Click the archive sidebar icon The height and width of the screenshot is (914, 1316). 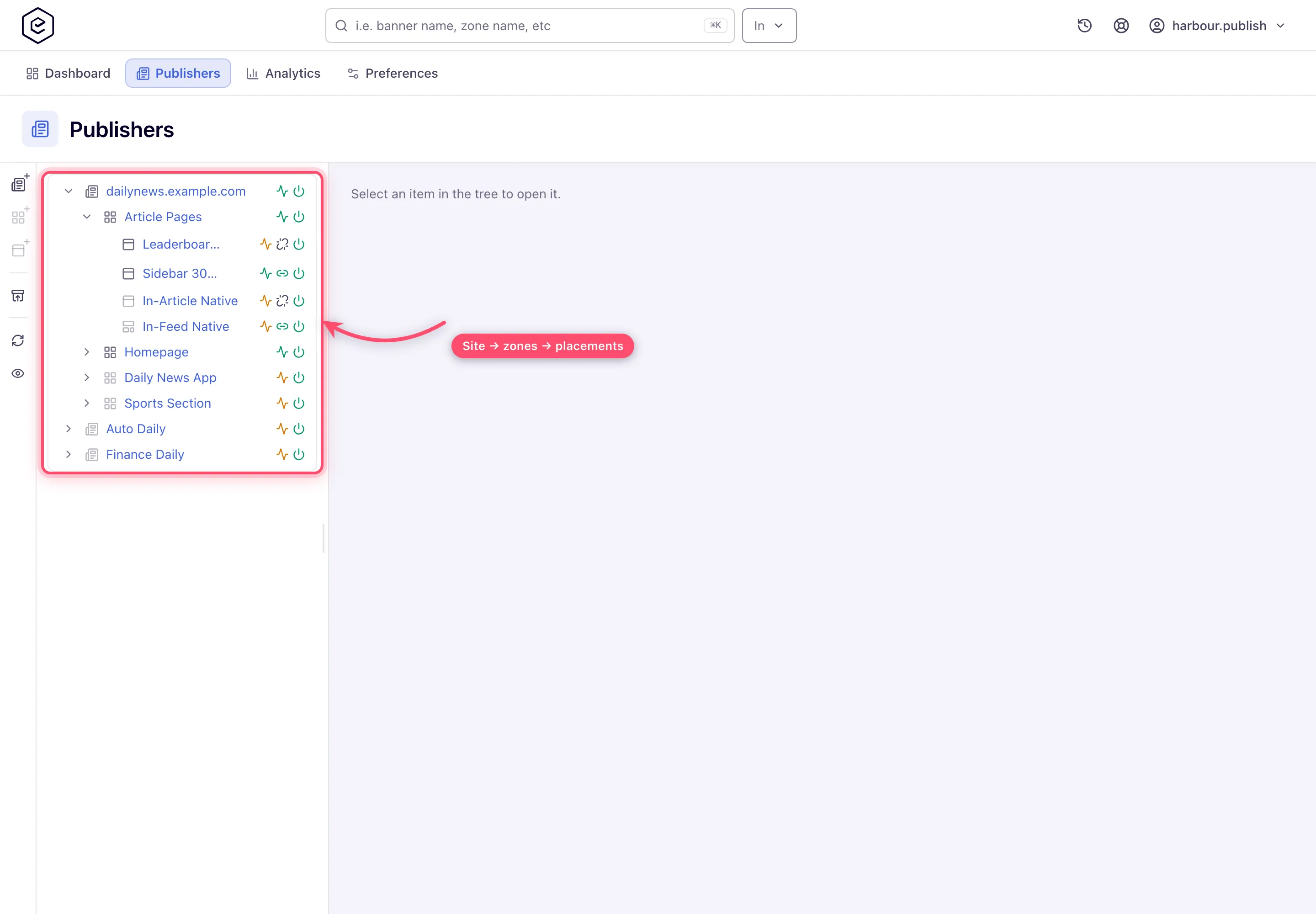18,296
